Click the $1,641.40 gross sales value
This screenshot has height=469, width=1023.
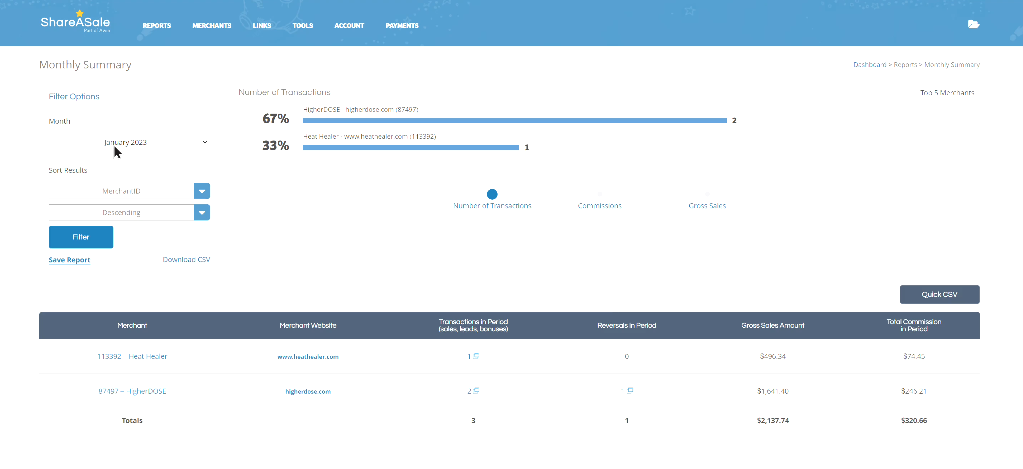coord(772,391)
